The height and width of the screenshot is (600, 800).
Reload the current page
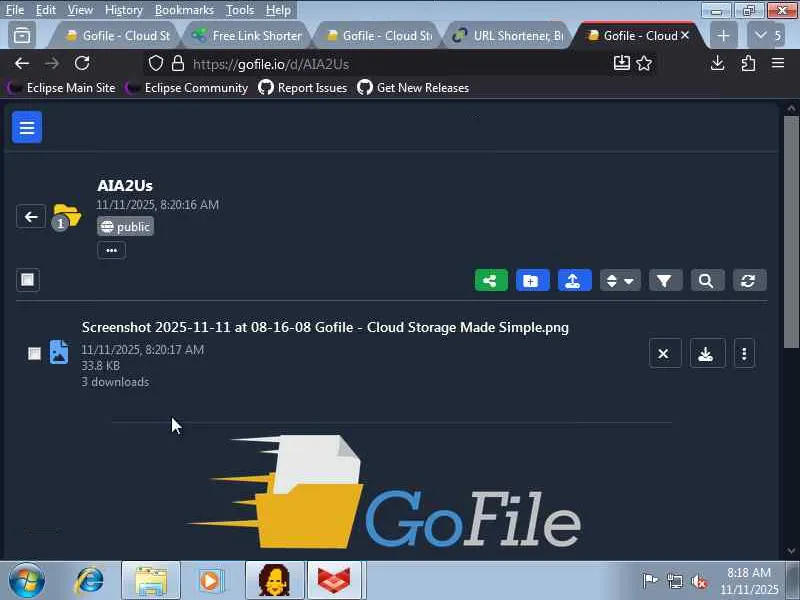(82, 63)
